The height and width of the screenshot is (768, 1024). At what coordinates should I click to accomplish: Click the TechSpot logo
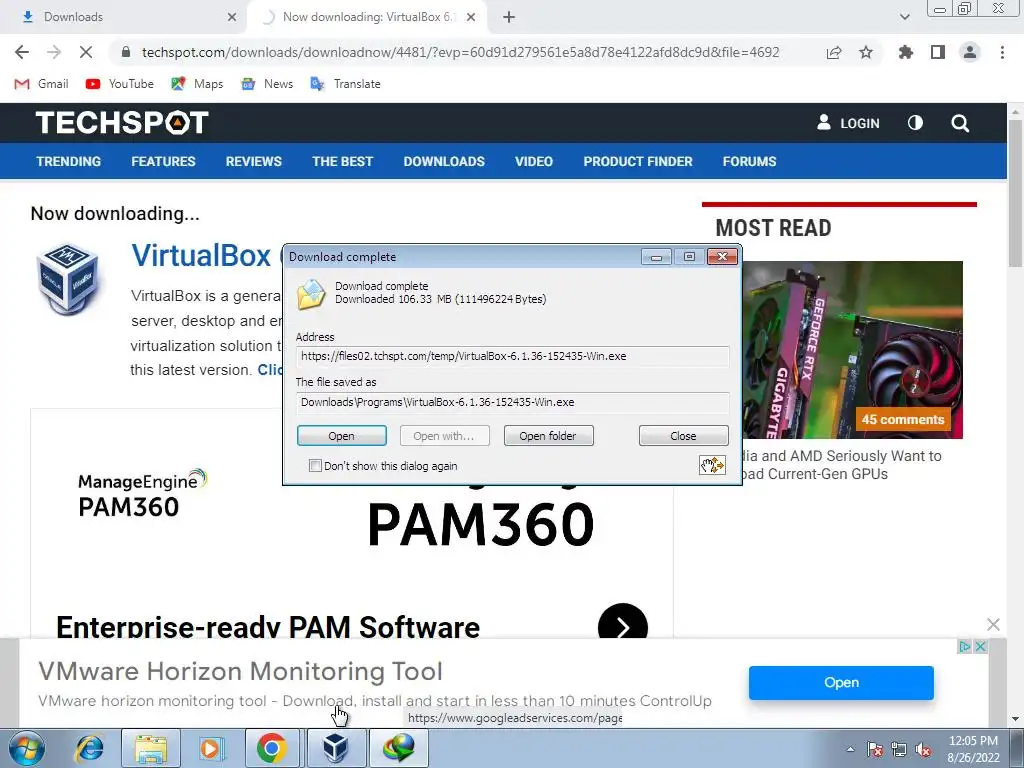[122, 123]
